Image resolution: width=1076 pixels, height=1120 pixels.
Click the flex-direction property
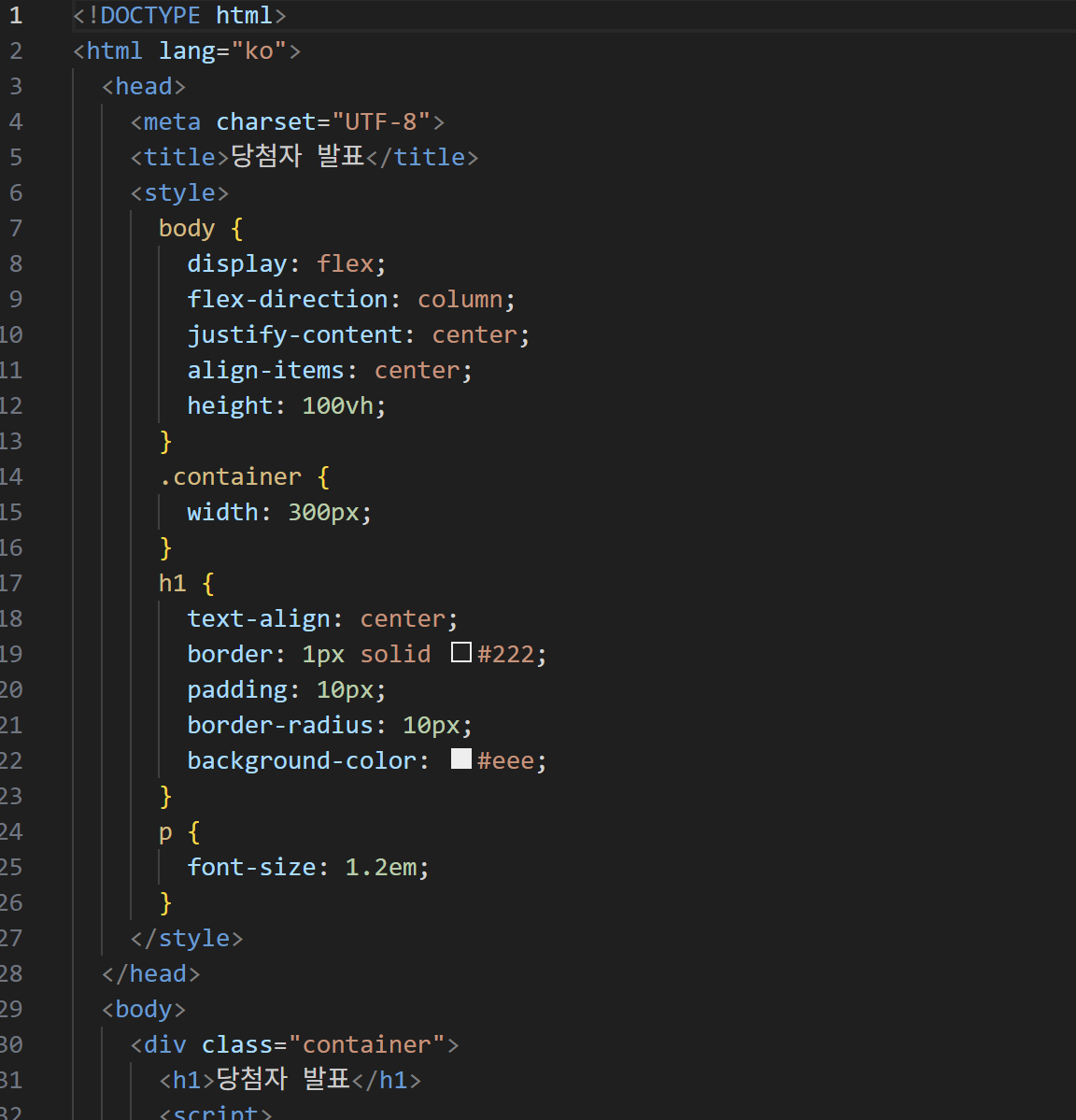tap(288, 299)
